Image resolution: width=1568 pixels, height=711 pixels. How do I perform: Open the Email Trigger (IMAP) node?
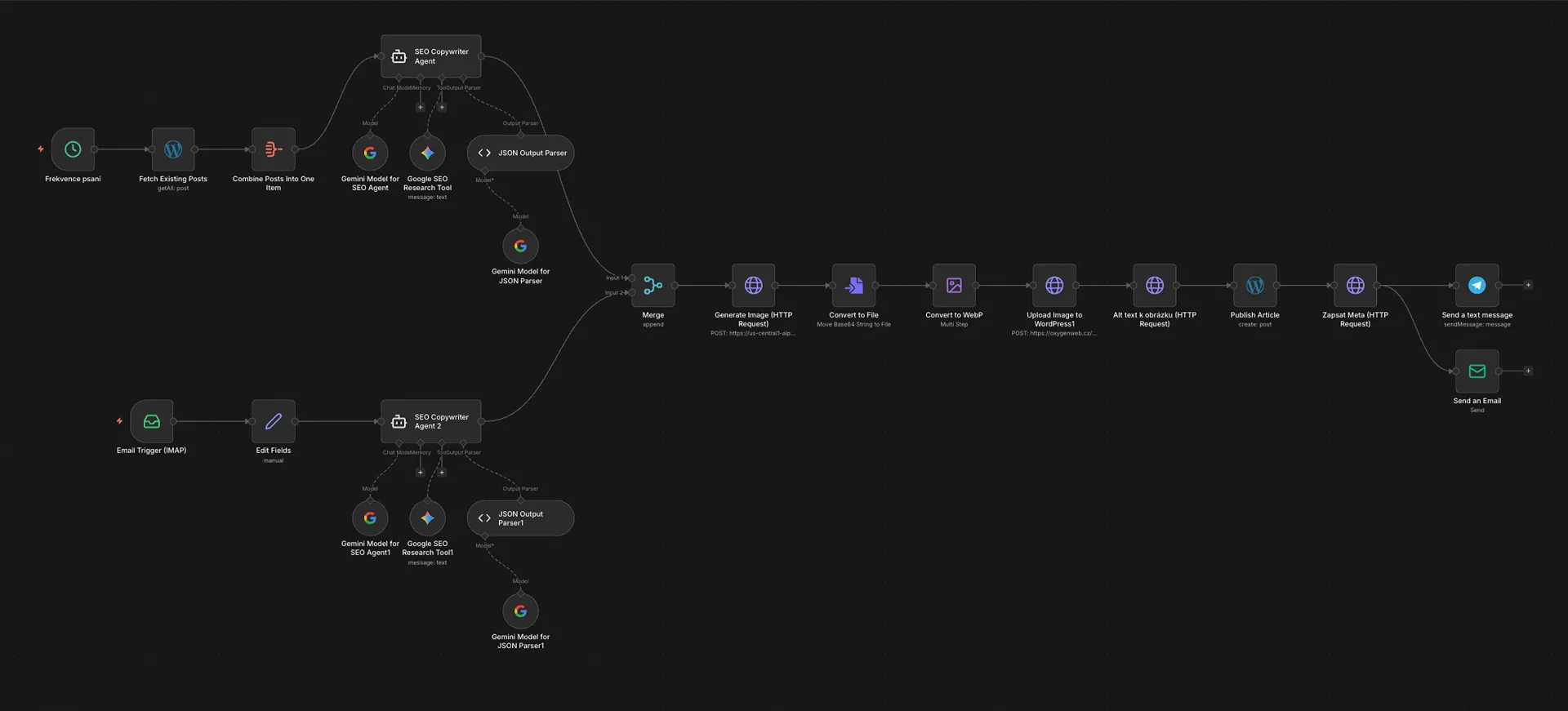coord(152,421)
